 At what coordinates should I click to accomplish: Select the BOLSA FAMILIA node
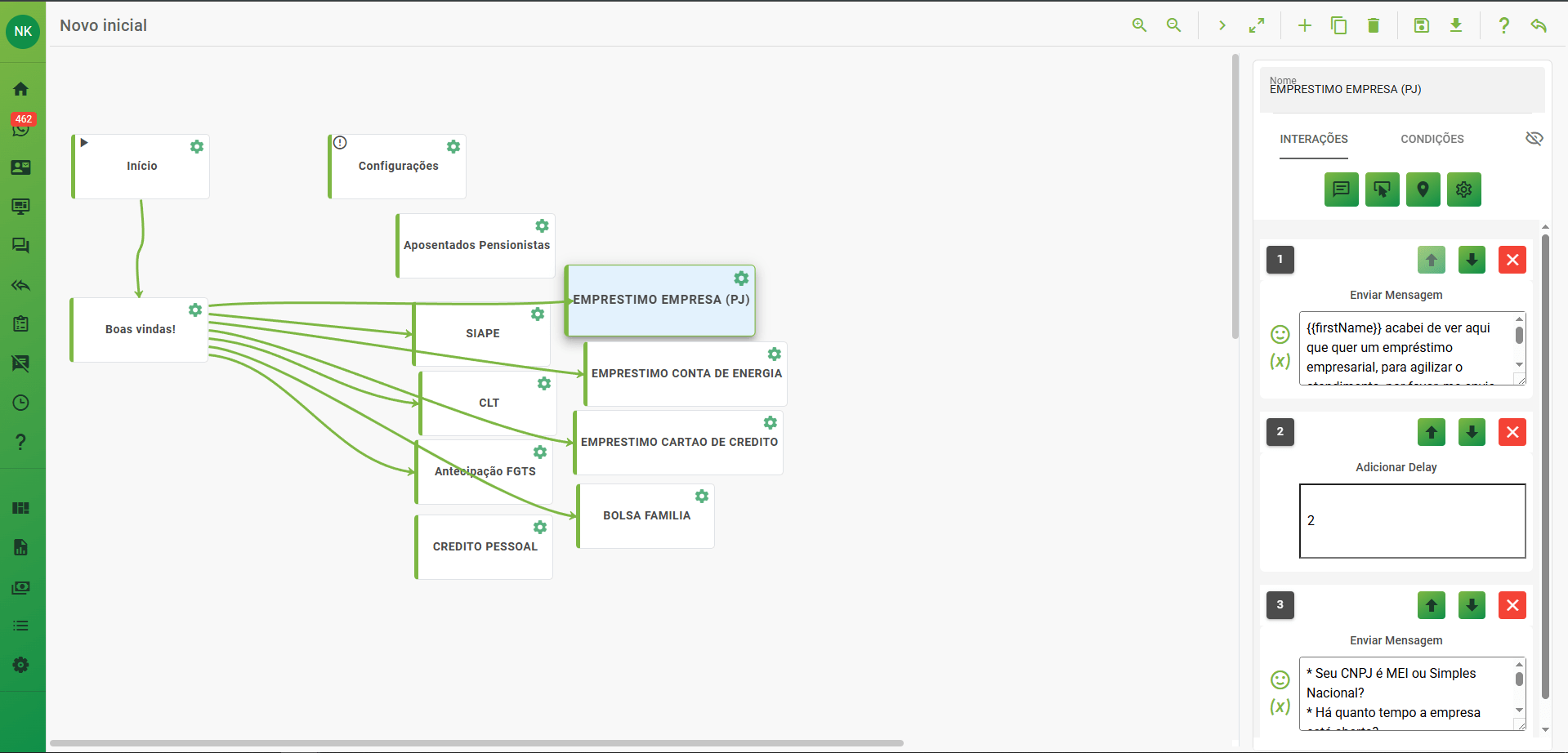tap(646, 516)
